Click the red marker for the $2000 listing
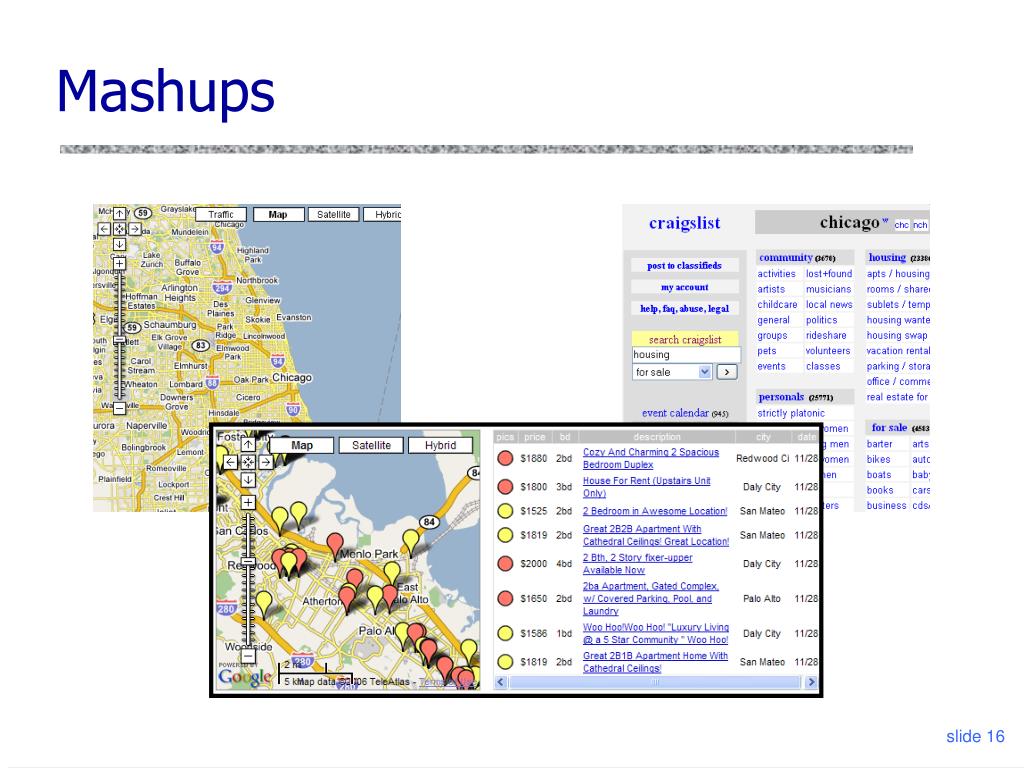Viewport: 1024px width, 768px height. coord(505,564)
